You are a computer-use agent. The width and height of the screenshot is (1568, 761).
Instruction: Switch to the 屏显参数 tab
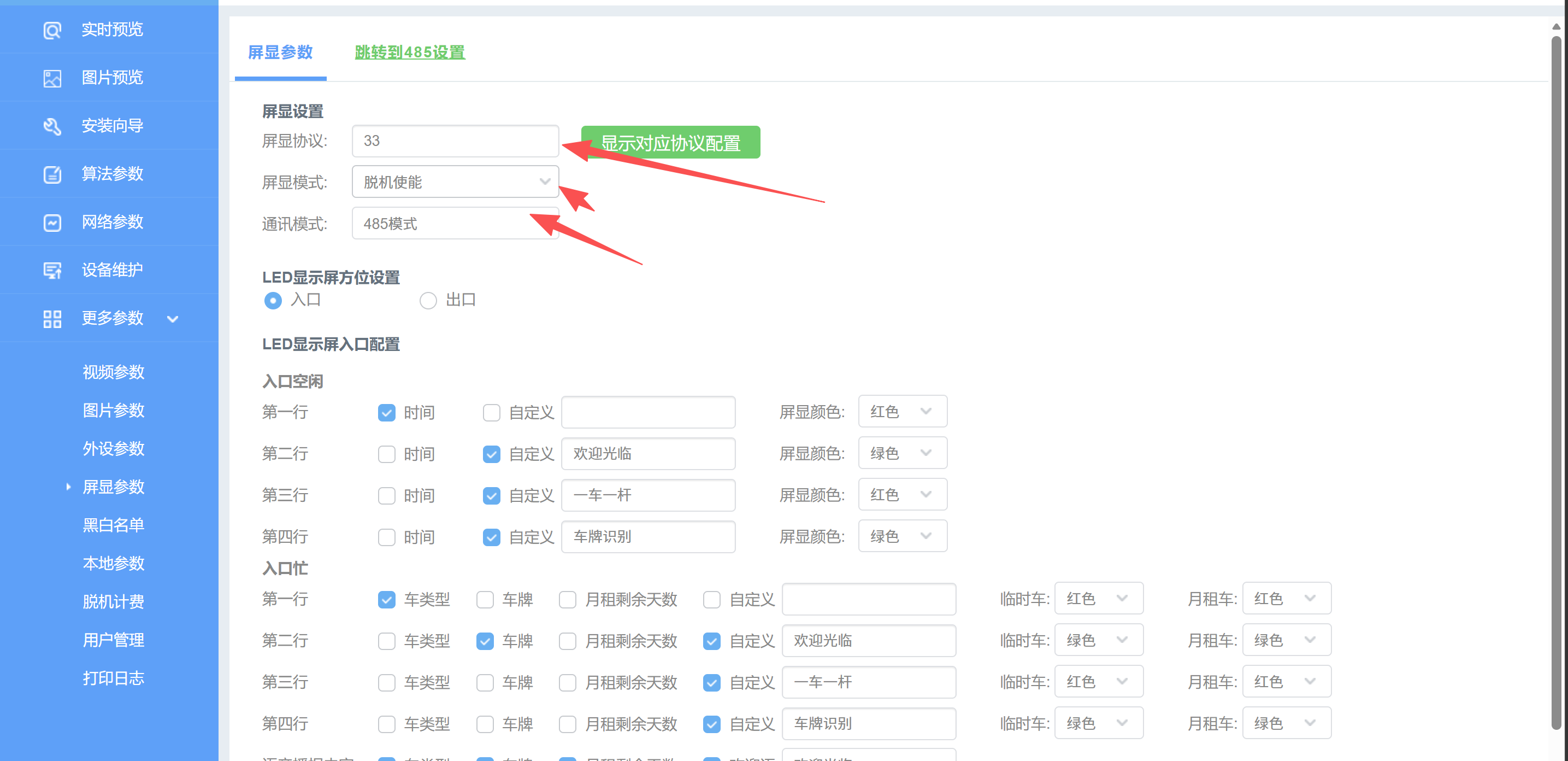[281, 52]
